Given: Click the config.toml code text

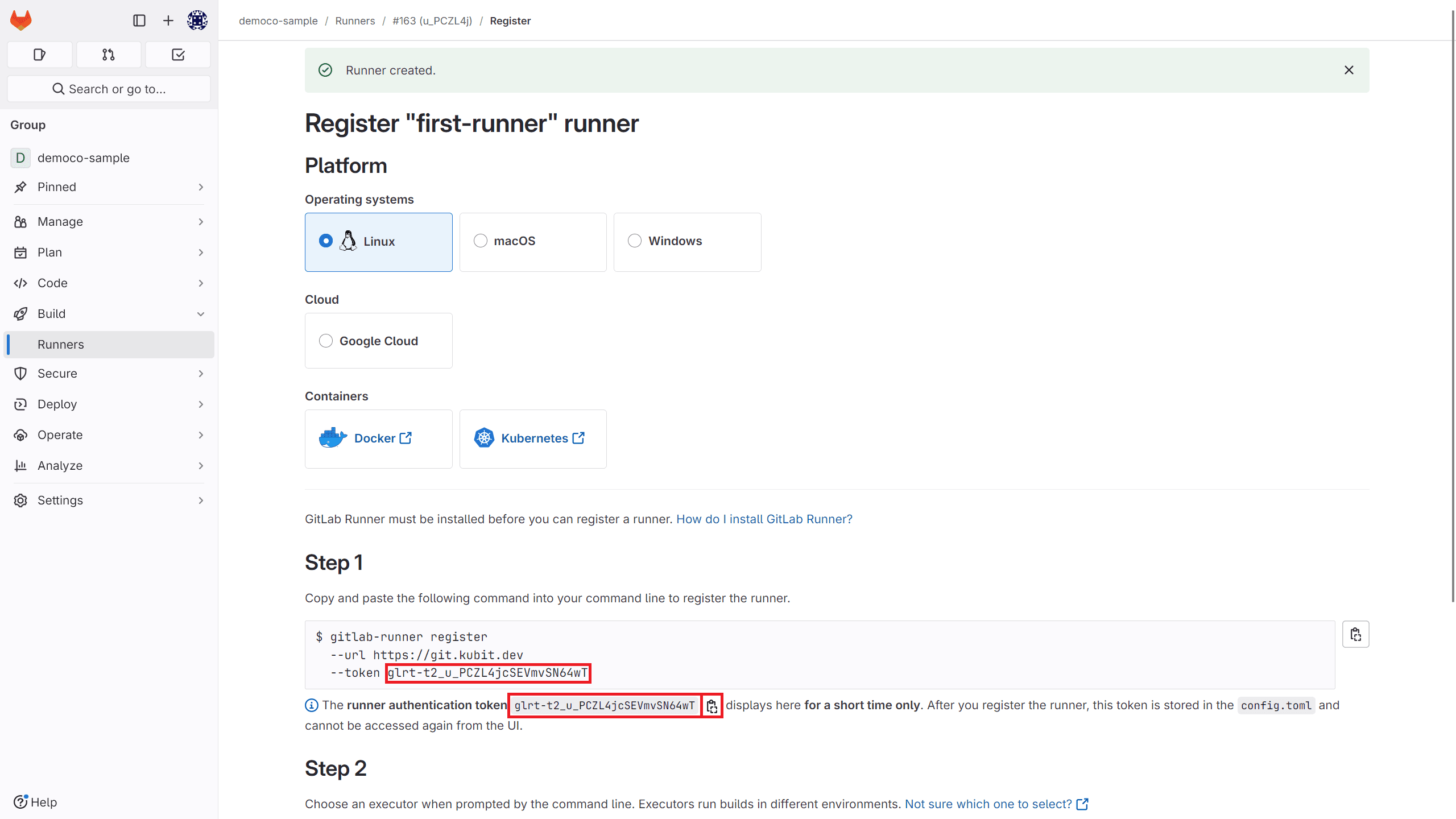Looking at the screenshot, I should (1276, 706).
